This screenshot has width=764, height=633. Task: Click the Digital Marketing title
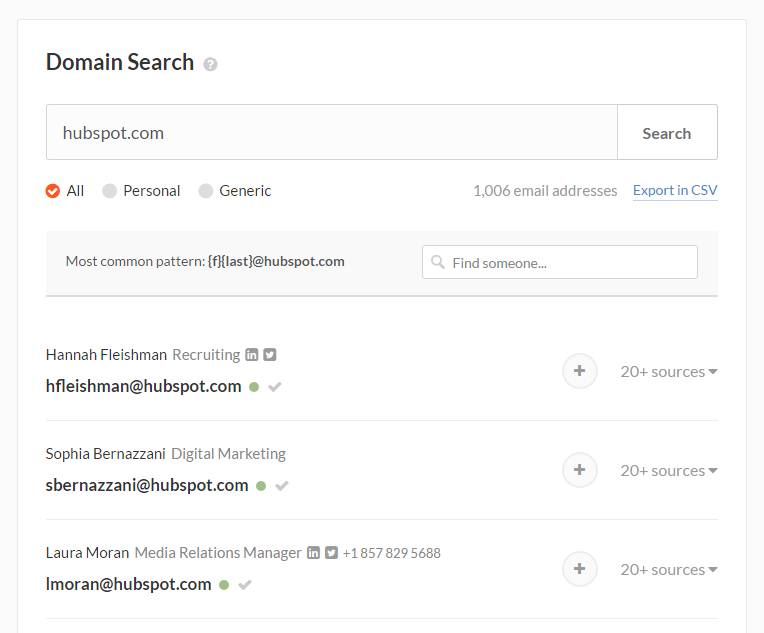click(229, 454)
